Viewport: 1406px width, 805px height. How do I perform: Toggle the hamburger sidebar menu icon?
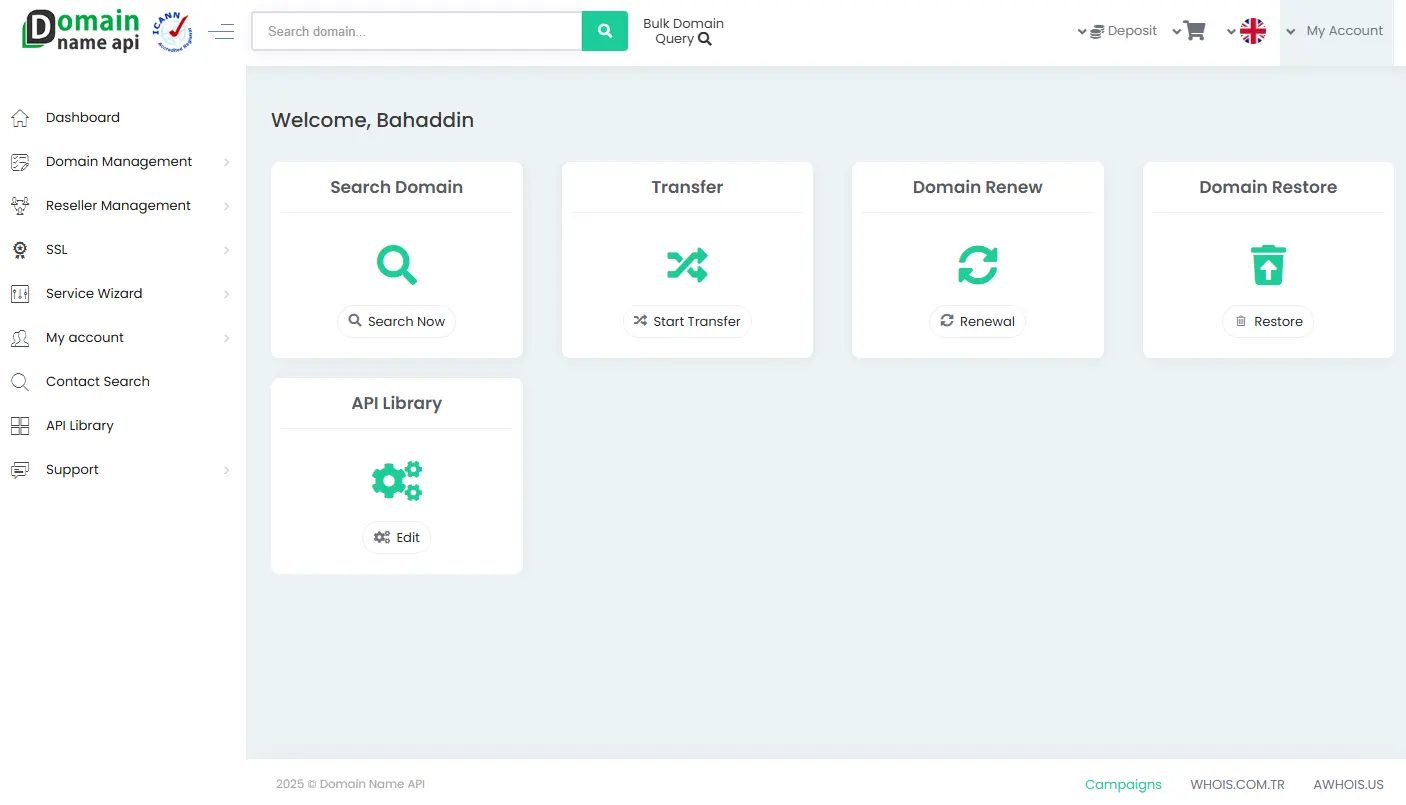pyautogui.click(x=221, y=32)
